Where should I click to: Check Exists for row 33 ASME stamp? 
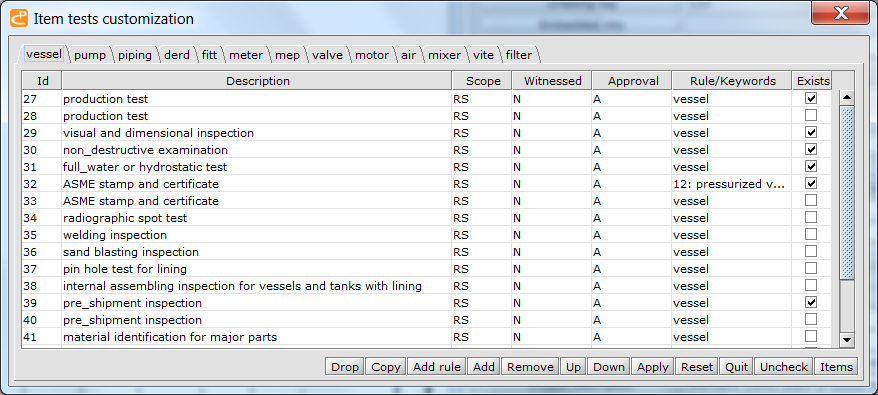tap(810, 200)
